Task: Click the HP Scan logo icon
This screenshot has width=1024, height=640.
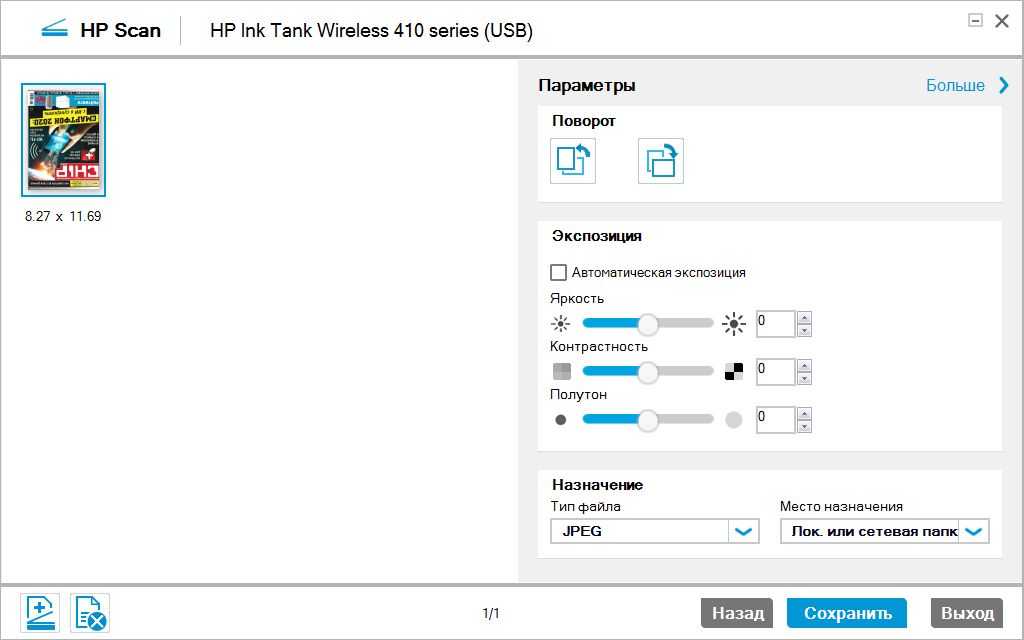Action: pyautogui.click(x=54, y=29)
